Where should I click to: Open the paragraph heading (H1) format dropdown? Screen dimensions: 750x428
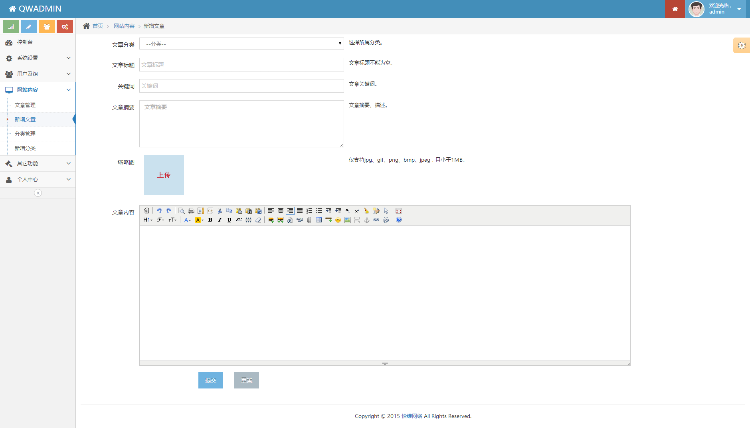(x=147, y=220)
